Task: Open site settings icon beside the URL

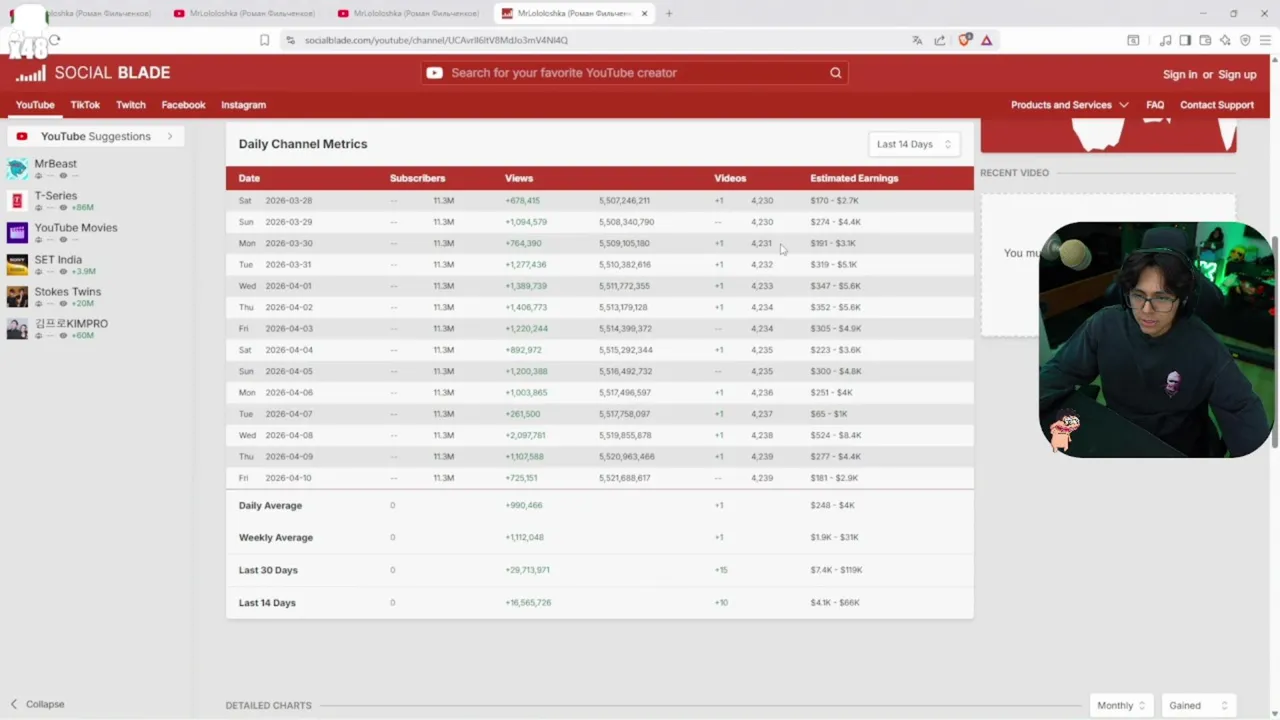Action: (x=290, y=40)
